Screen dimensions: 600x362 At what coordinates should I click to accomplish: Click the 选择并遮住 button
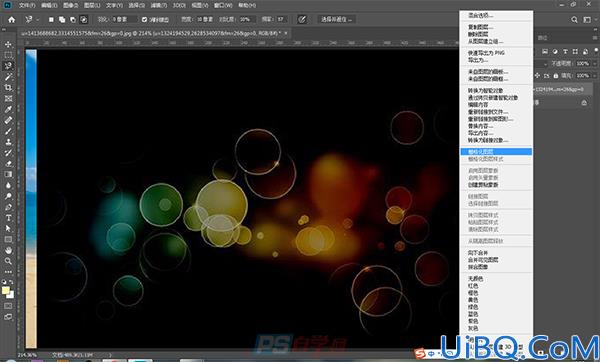(x=336, y=19)
